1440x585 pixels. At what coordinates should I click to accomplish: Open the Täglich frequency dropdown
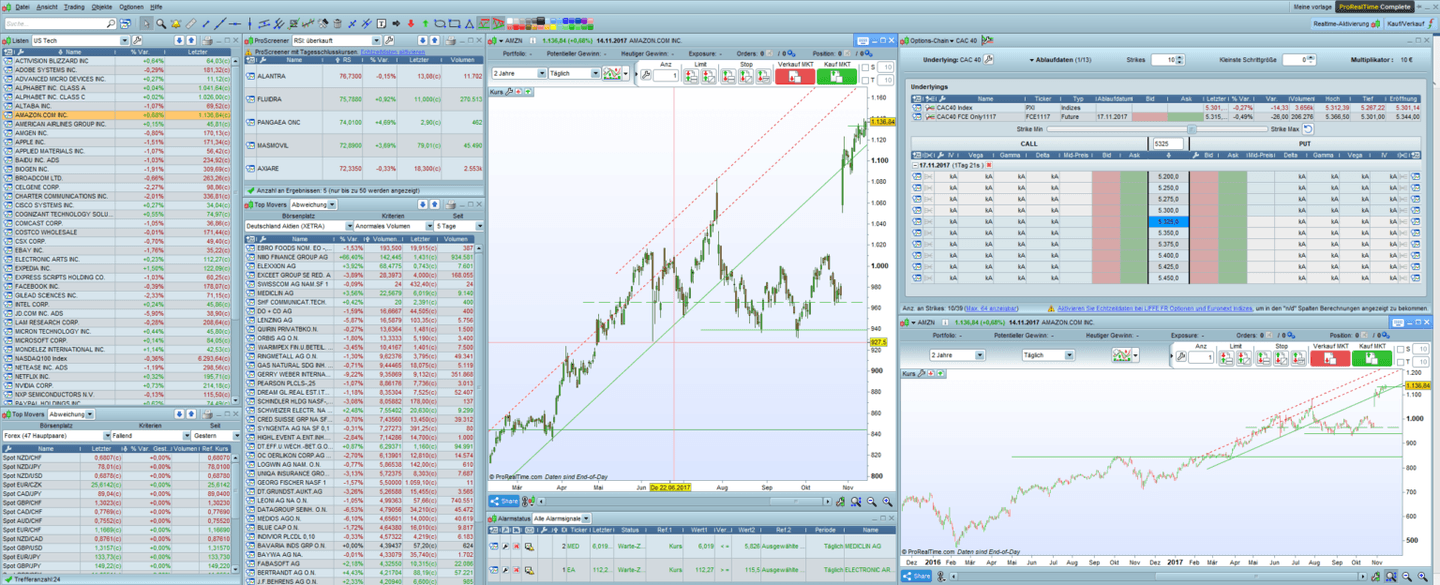point(595,73)
